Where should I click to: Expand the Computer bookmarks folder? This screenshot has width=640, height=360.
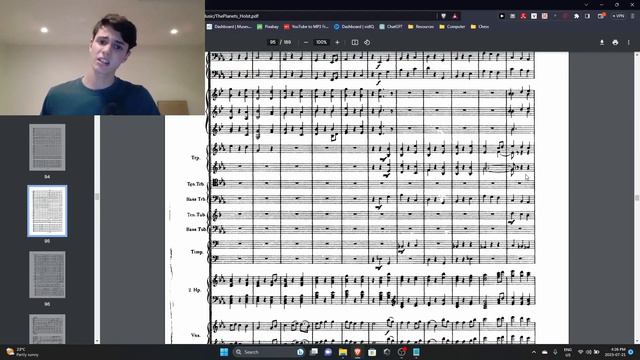(x=452, y=27)
